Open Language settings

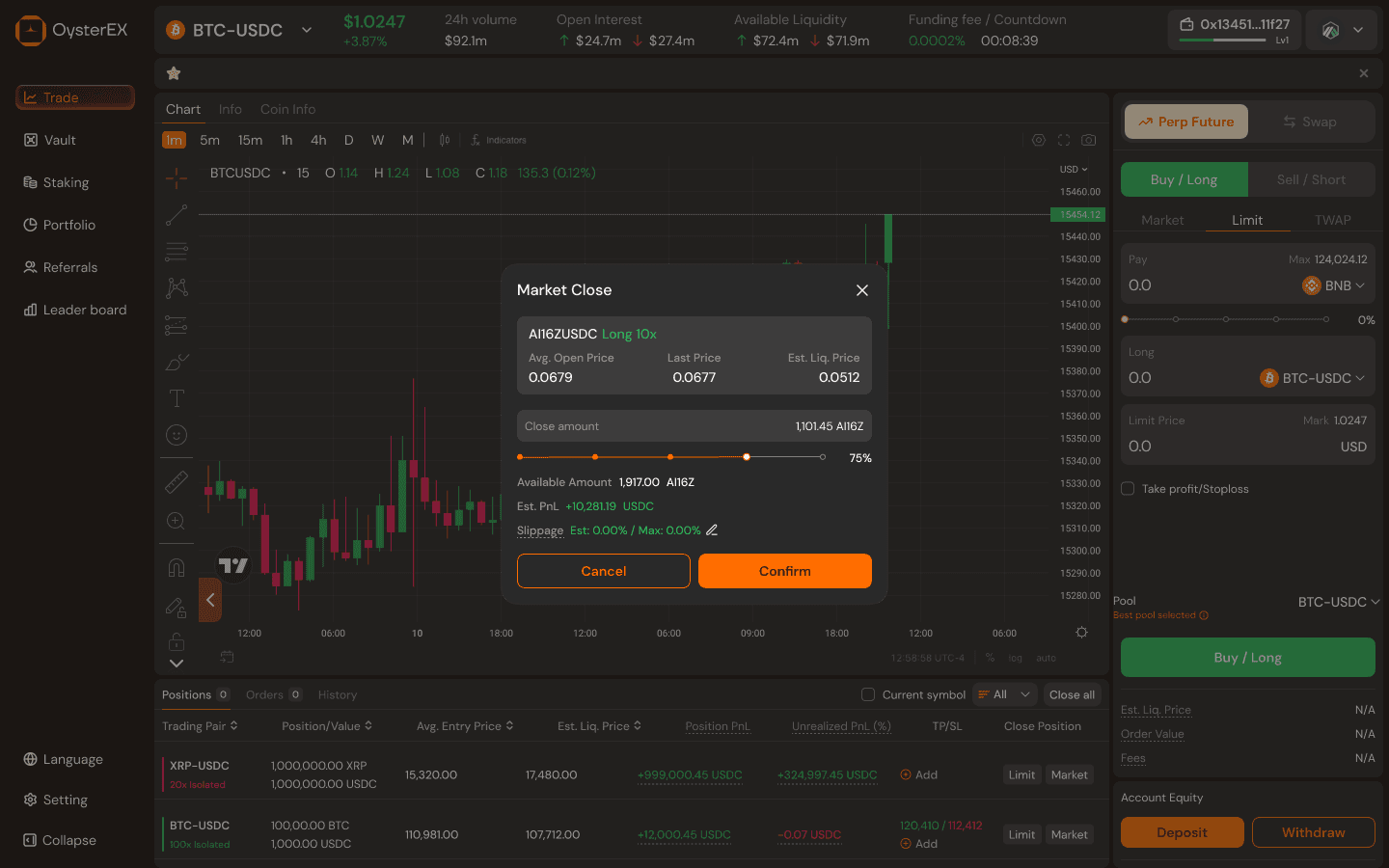tap(64, 759)
